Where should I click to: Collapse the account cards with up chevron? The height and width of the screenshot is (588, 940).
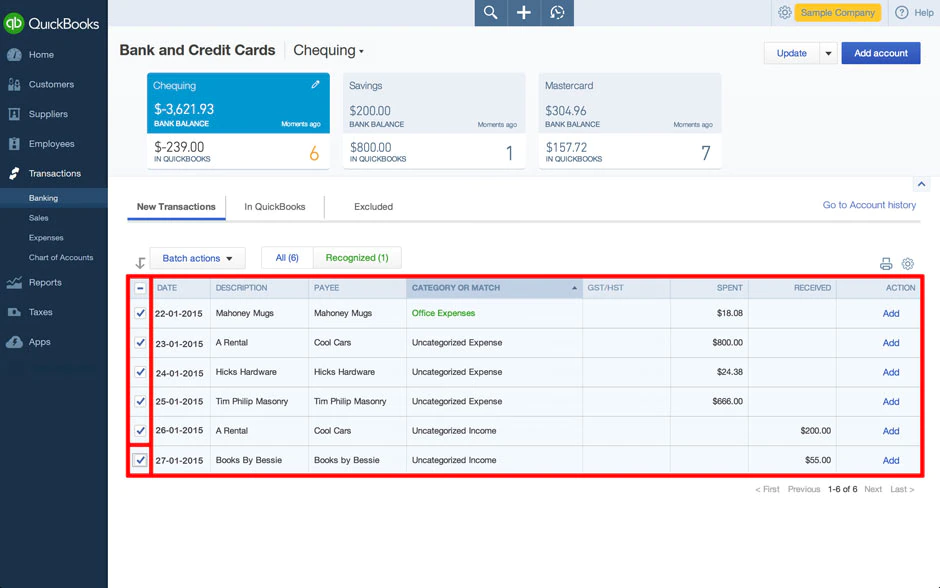tap(921, 184)
